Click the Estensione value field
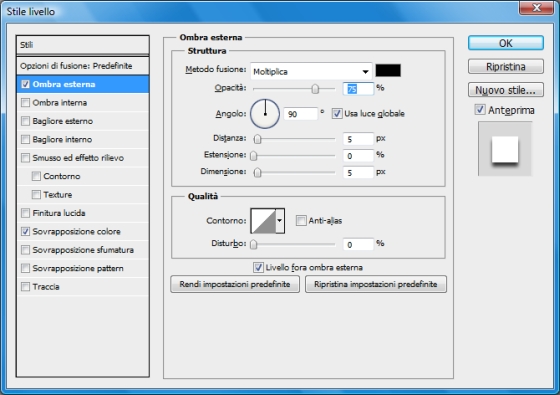Screen dimensions: 560x395 [x=358, y=156]
